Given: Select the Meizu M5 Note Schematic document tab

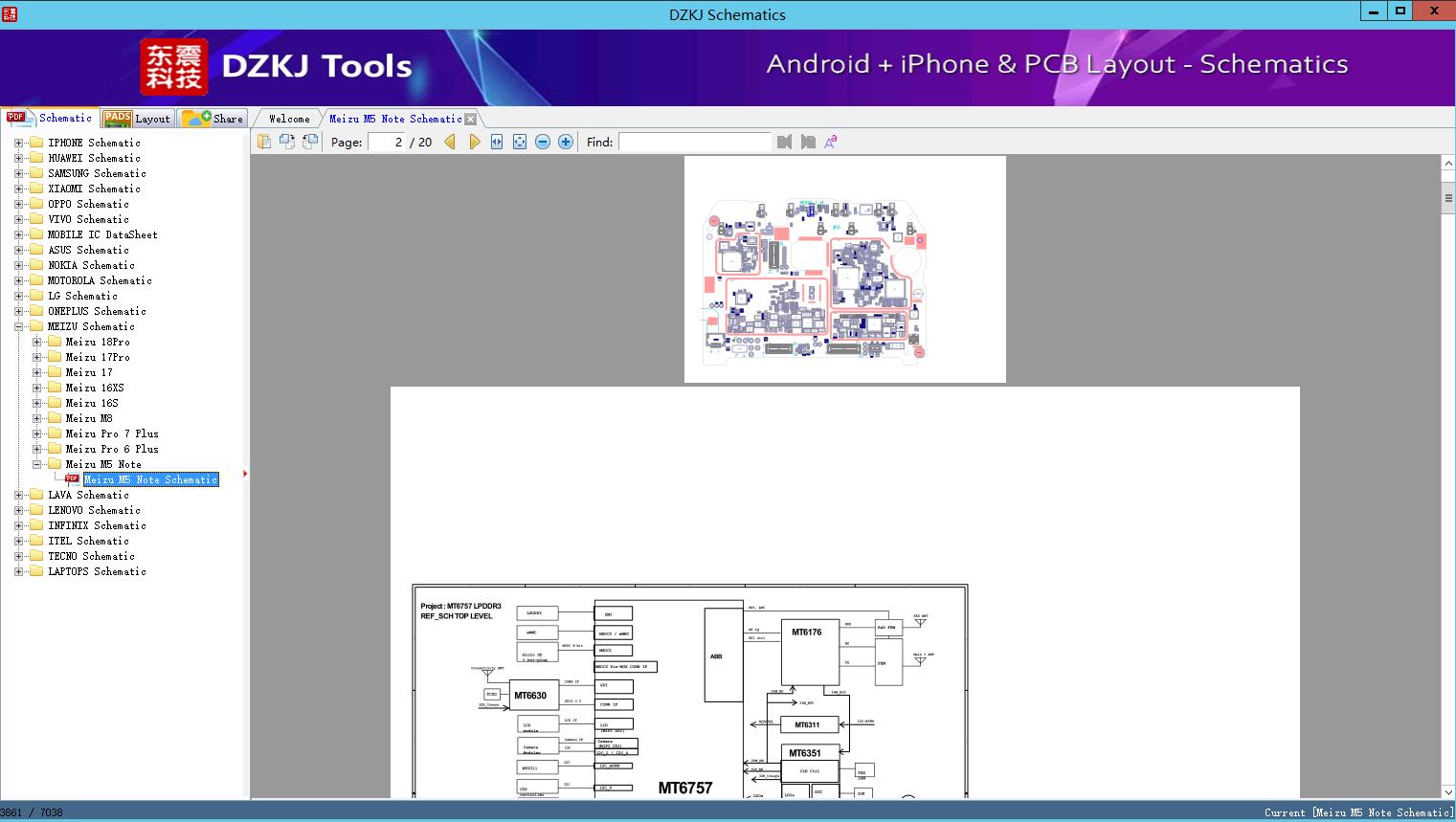Looking at the screenshot, I should point(395,119).
